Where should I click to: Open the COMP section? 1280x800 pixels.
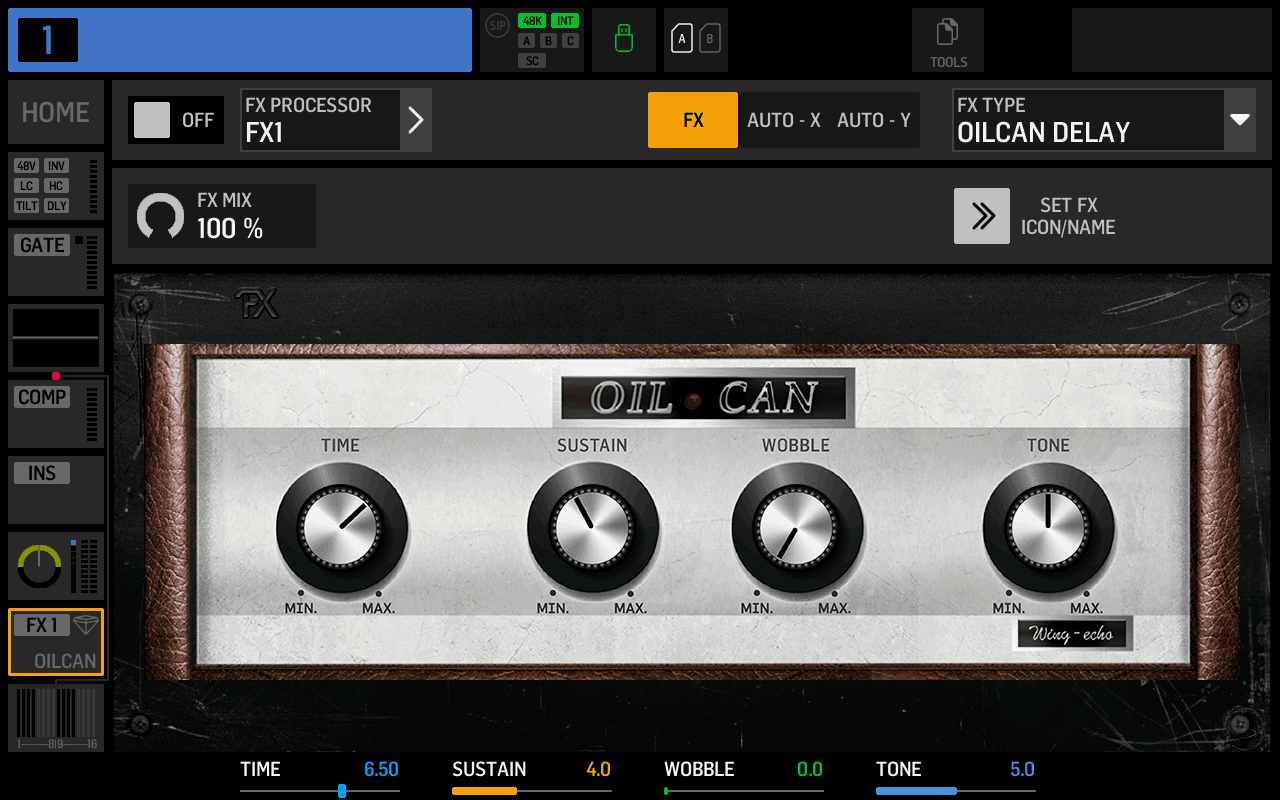click(56, 414)
